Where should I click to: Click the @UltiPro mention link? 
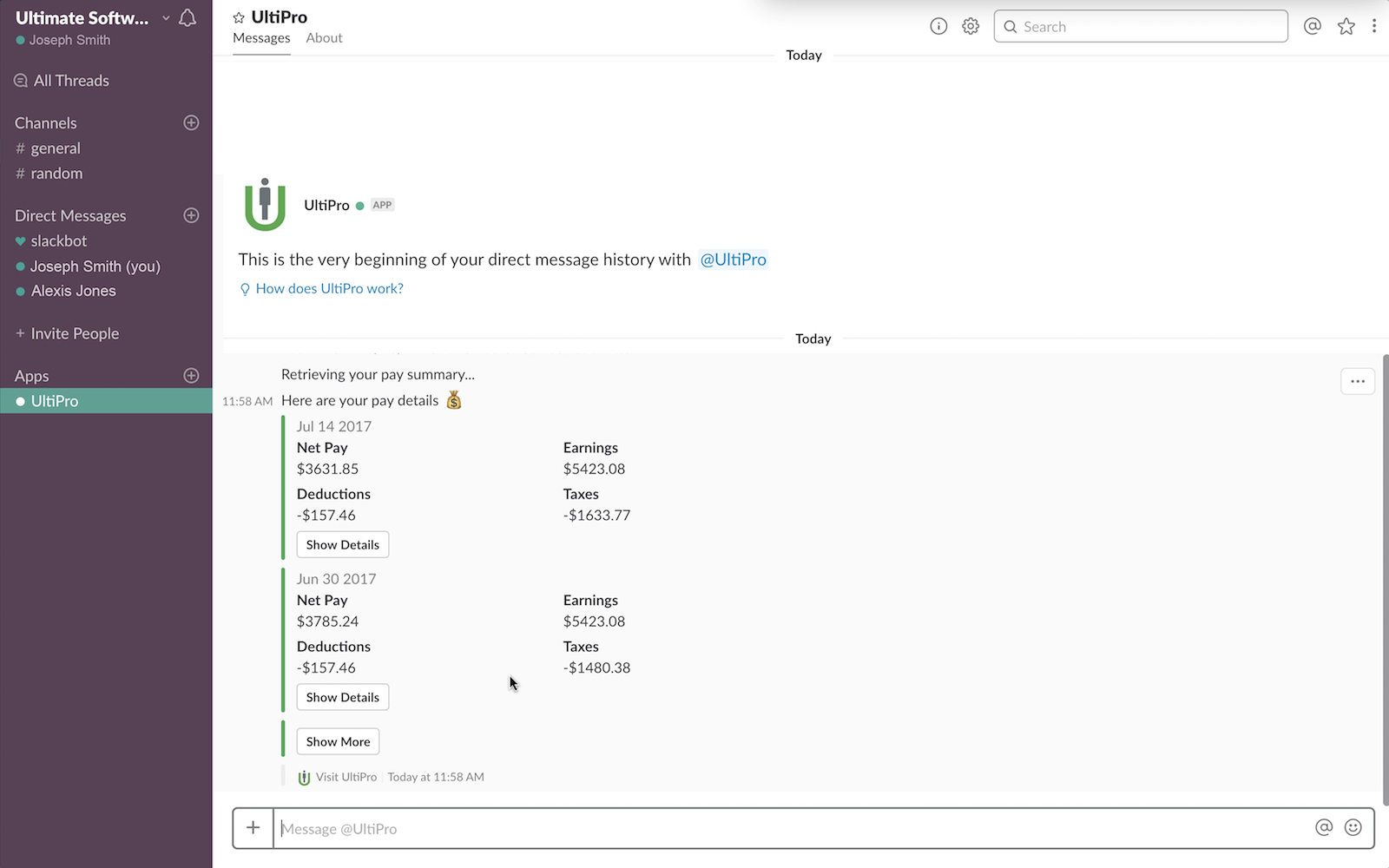[x=734, y=260]
